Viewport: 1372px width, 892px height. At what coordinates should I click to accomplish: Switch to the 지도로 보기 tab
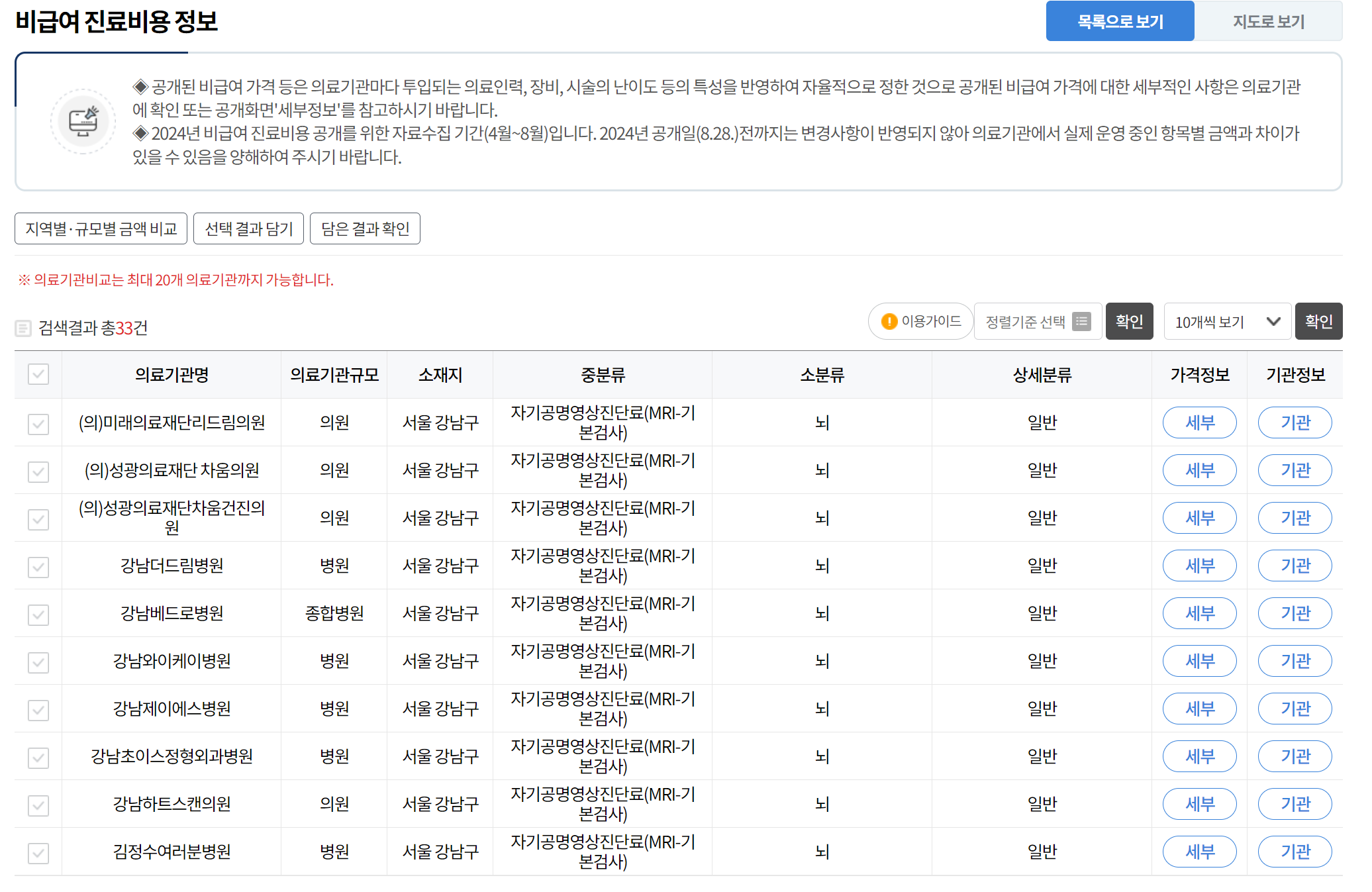click(x=1269, y=21)
